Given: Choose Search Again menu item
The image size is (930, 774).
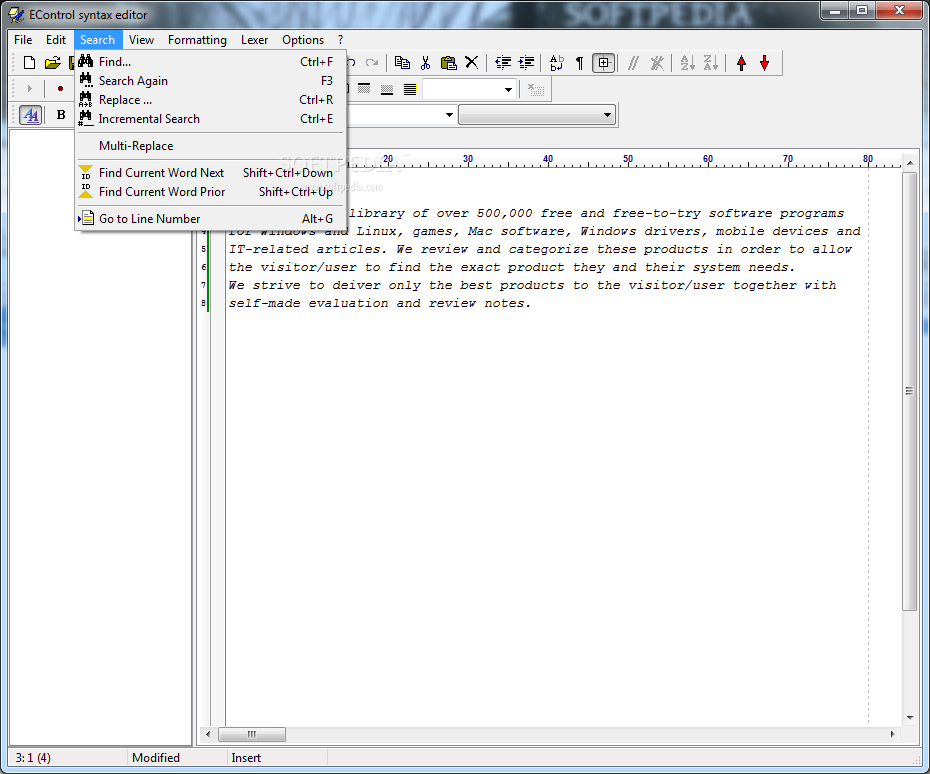Looking at the screenshot, I should pos(211,81).
